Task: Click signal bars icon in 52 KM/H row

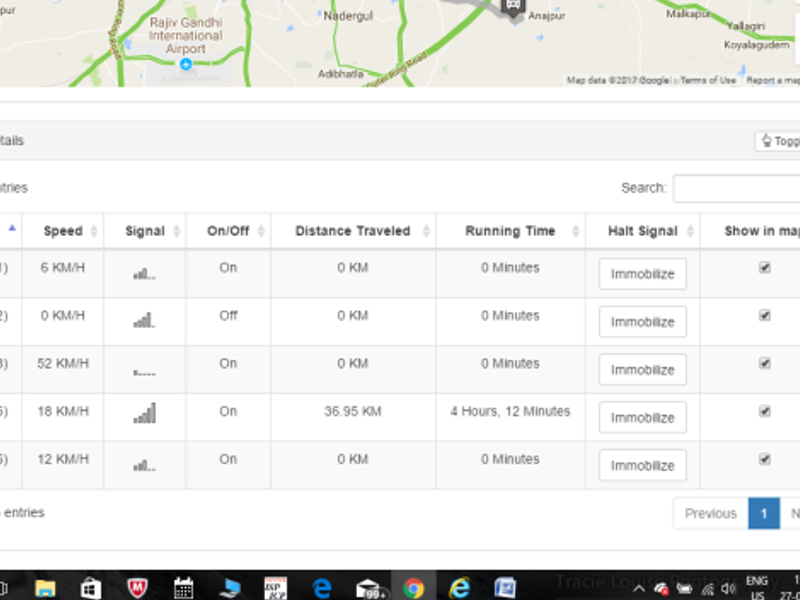Action: (x=144, y=372)
